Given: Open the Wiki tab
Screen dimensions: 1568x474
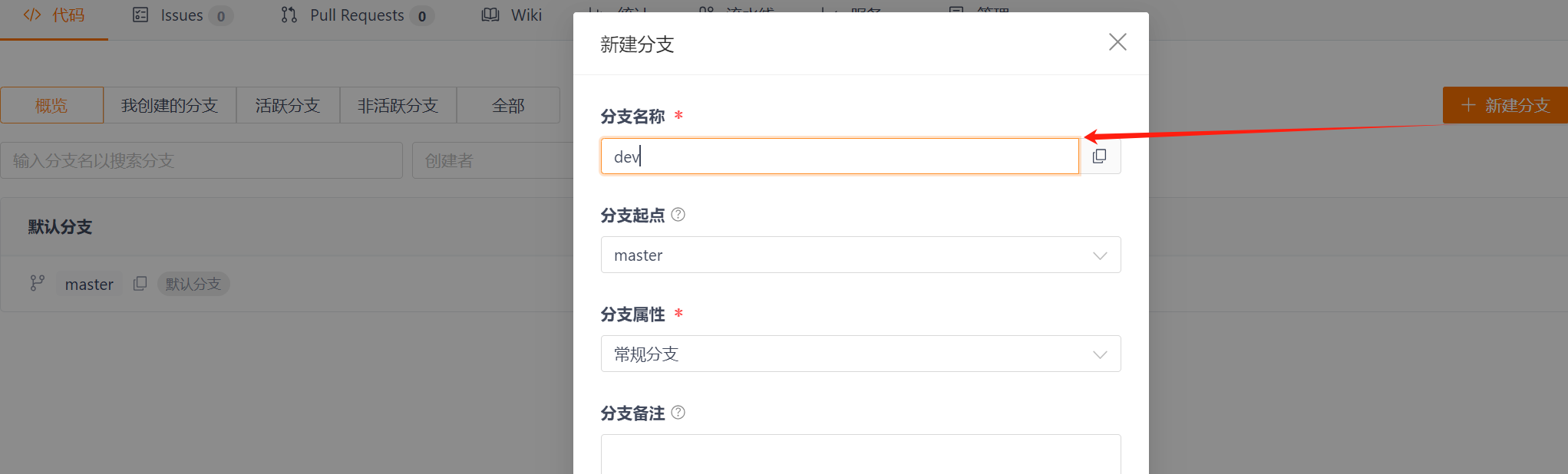Looking at the screenshot, I should tap(512, 15).
